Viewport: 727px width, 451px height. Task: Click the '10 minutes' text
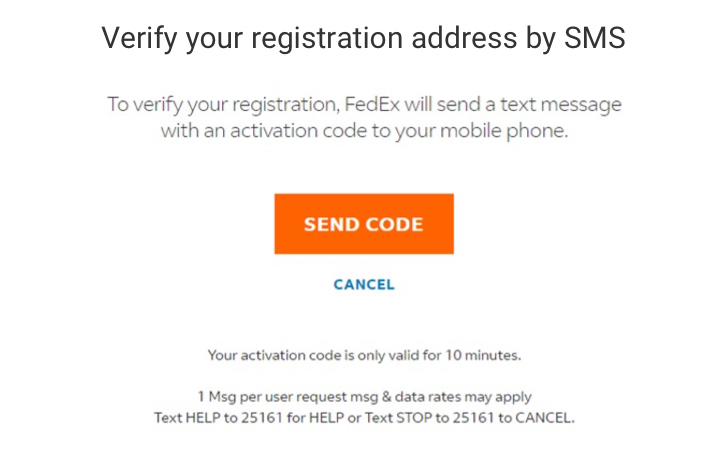pos(483,356)
